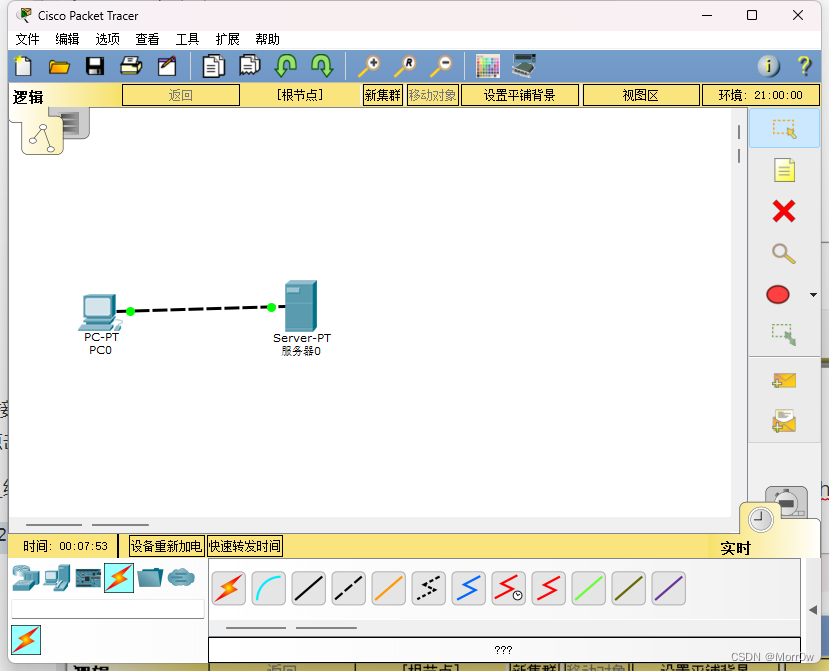Add a complex PDU envelope
Viewport: 829px width, 671px height.
(x=784, y=421)
